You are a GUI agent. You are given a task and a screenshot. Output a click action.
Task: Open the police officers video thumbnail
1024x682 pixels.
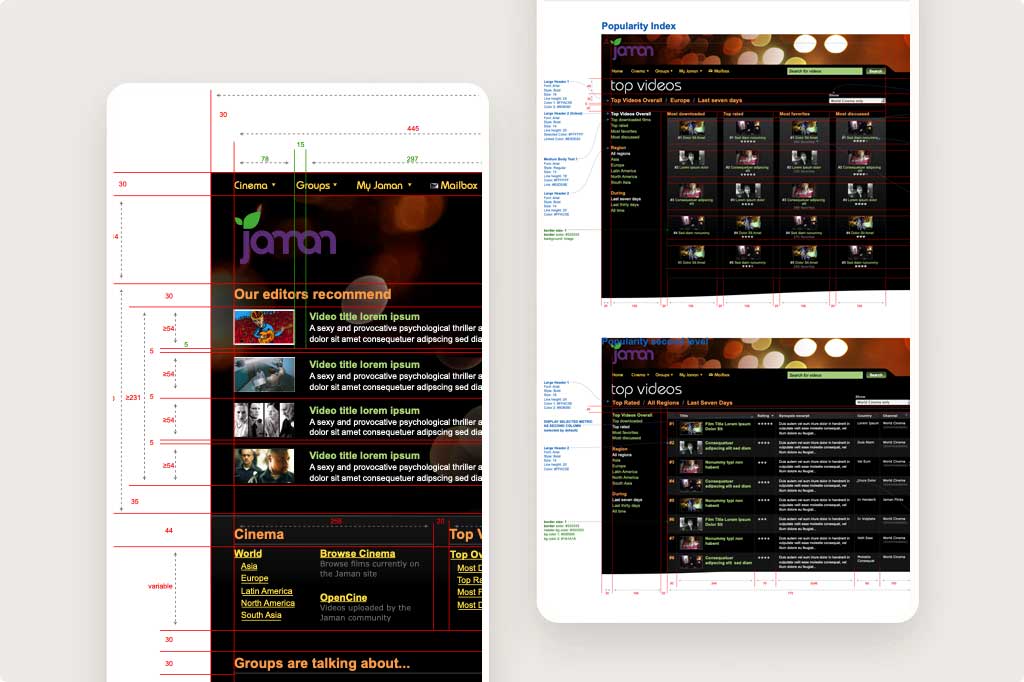click(x=264, y=466)
